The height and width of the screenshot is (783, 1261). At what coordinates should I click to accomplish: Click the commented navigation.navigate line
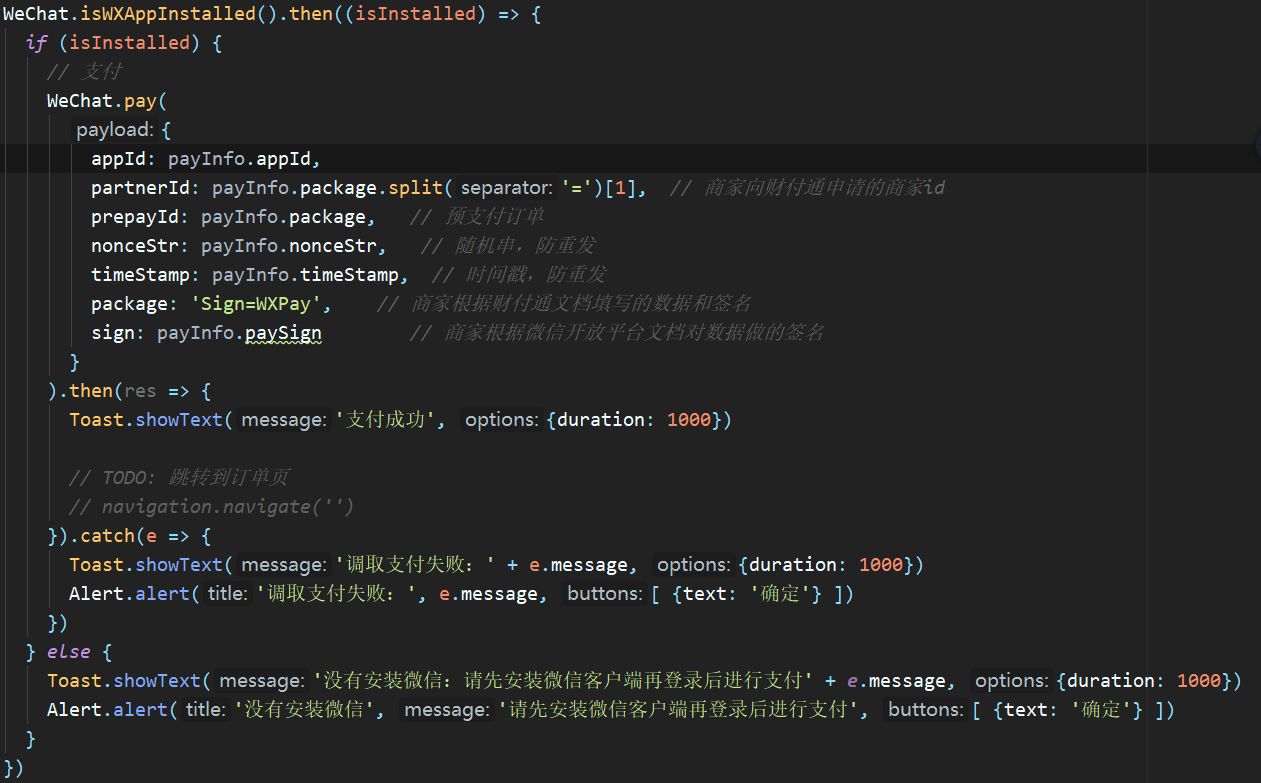click(x=214, y=506)
